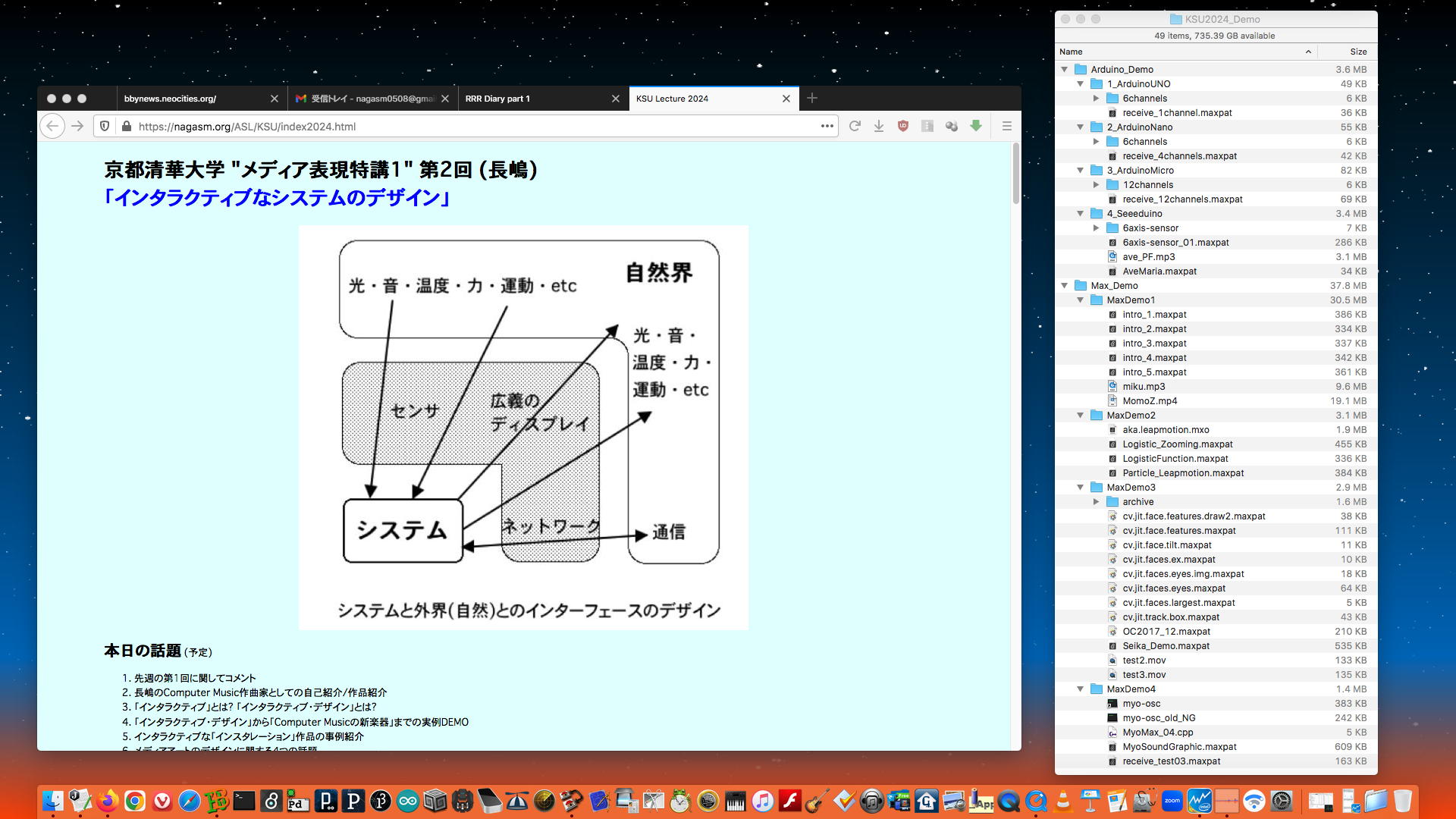Expand the archive folder

tap(1096, 502)
